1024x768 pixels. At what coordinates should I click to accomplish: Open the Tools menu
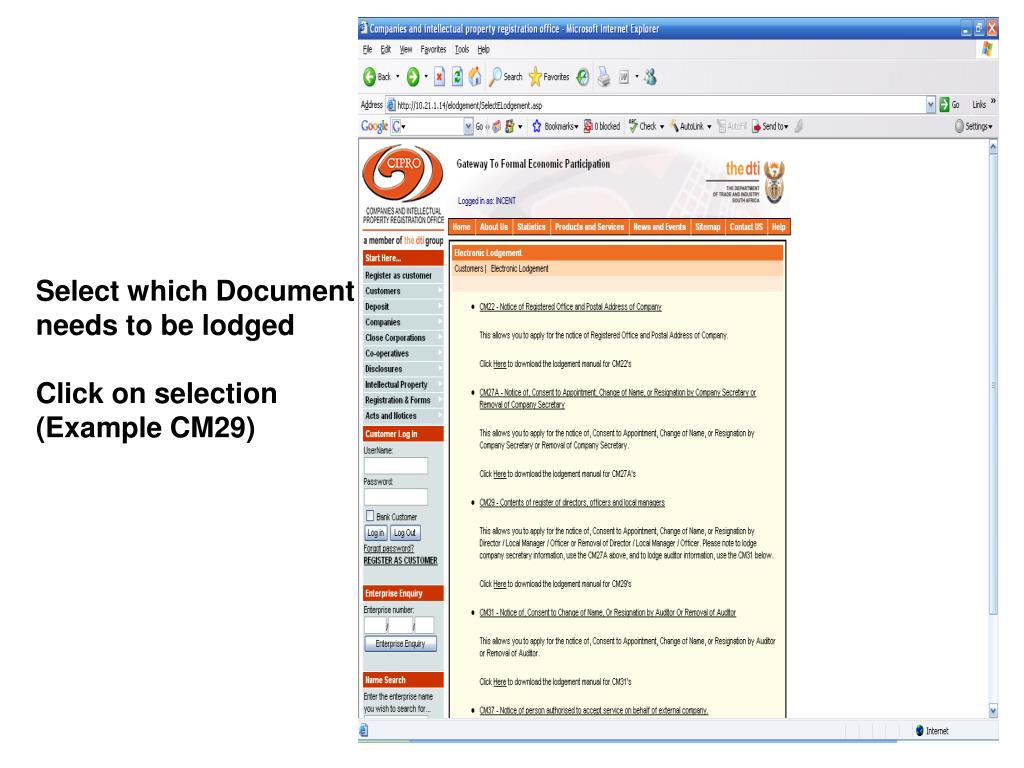coord(462,50)
